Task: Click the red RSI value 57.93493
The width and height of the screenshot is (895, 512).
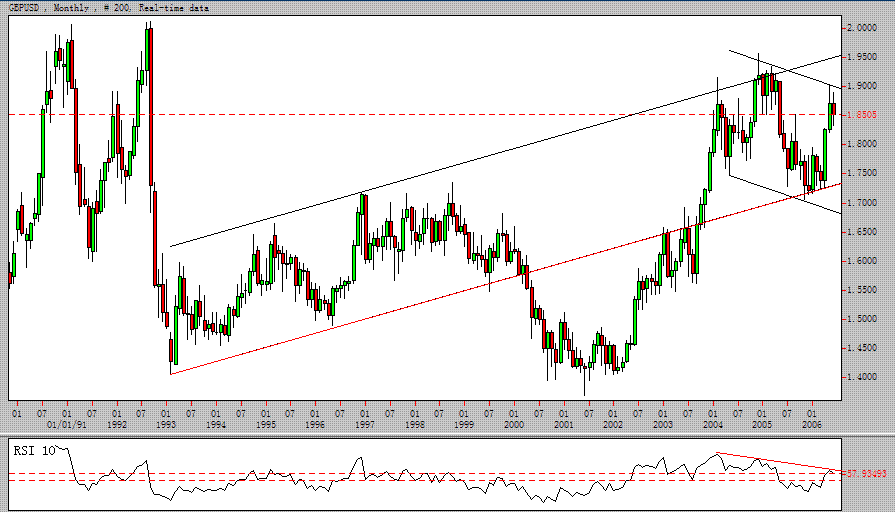Action: coord(866,474)
